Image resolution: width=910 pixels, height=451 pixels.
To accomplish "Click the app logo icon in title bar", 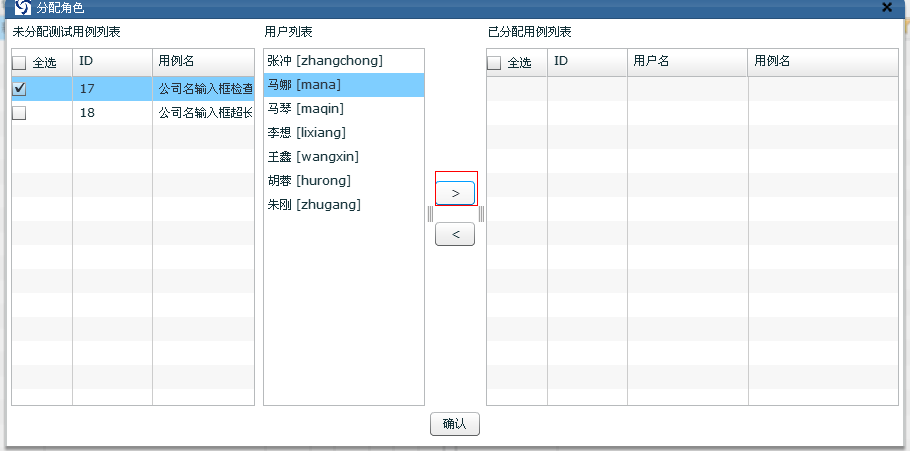I will click(22, 8).
